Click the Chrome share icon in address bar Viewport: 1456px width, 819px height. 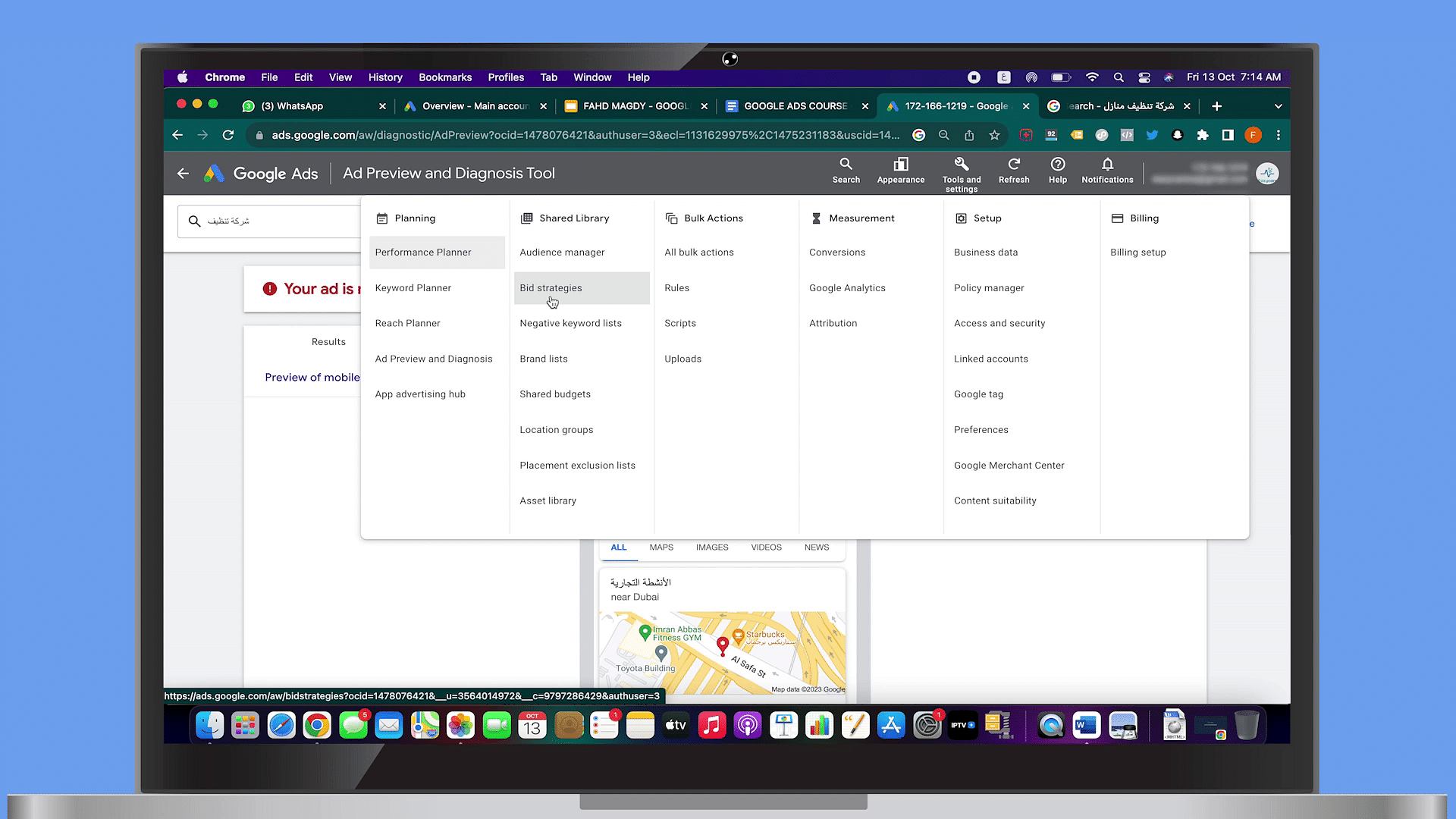(x=969, y=135)
